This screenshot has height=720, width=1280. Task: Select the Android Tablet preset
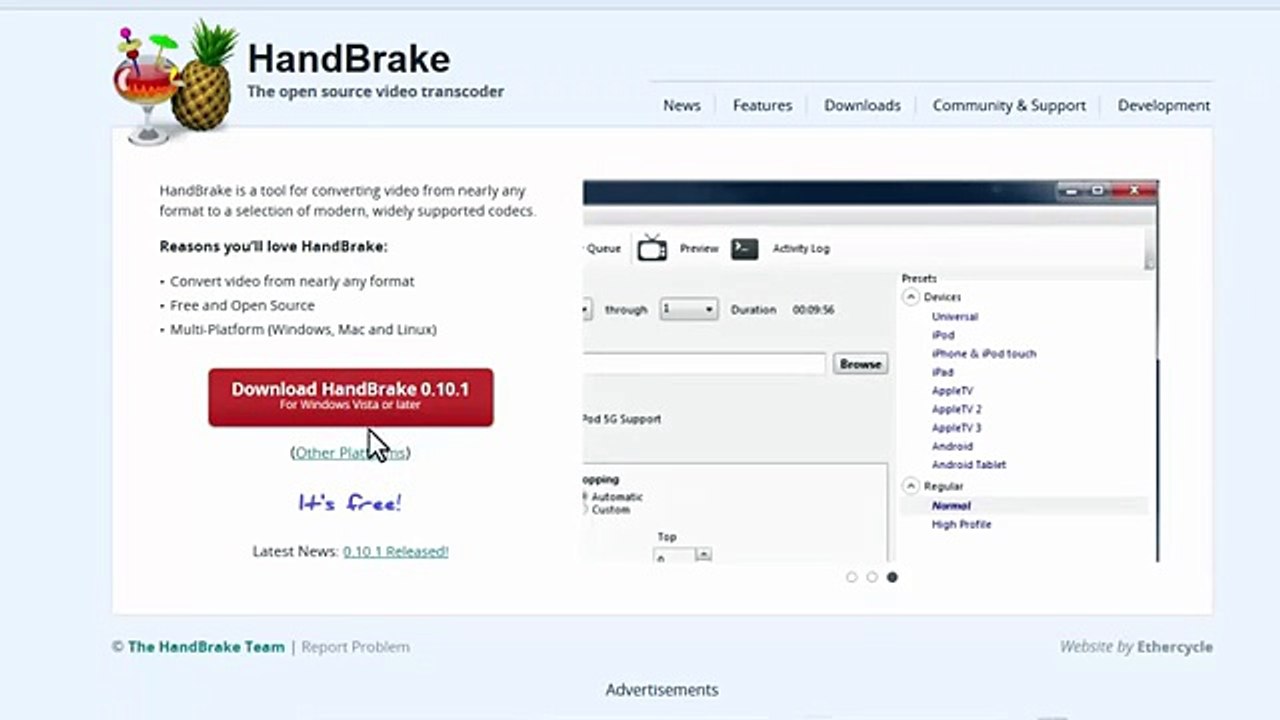(x=969, y=465)
